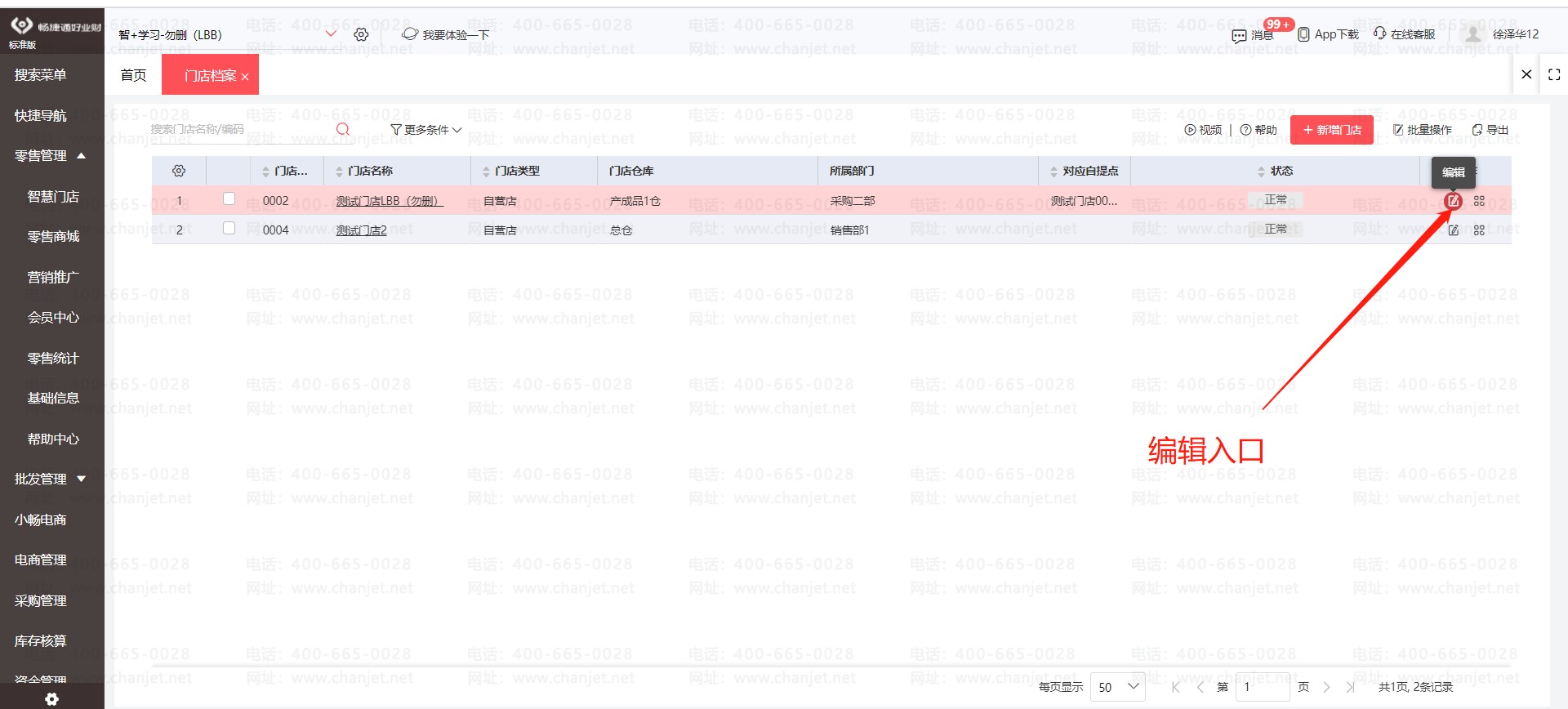Open 会员中心 menu item
This screenshot has width=1568, height=709.
tap(52, 317)
